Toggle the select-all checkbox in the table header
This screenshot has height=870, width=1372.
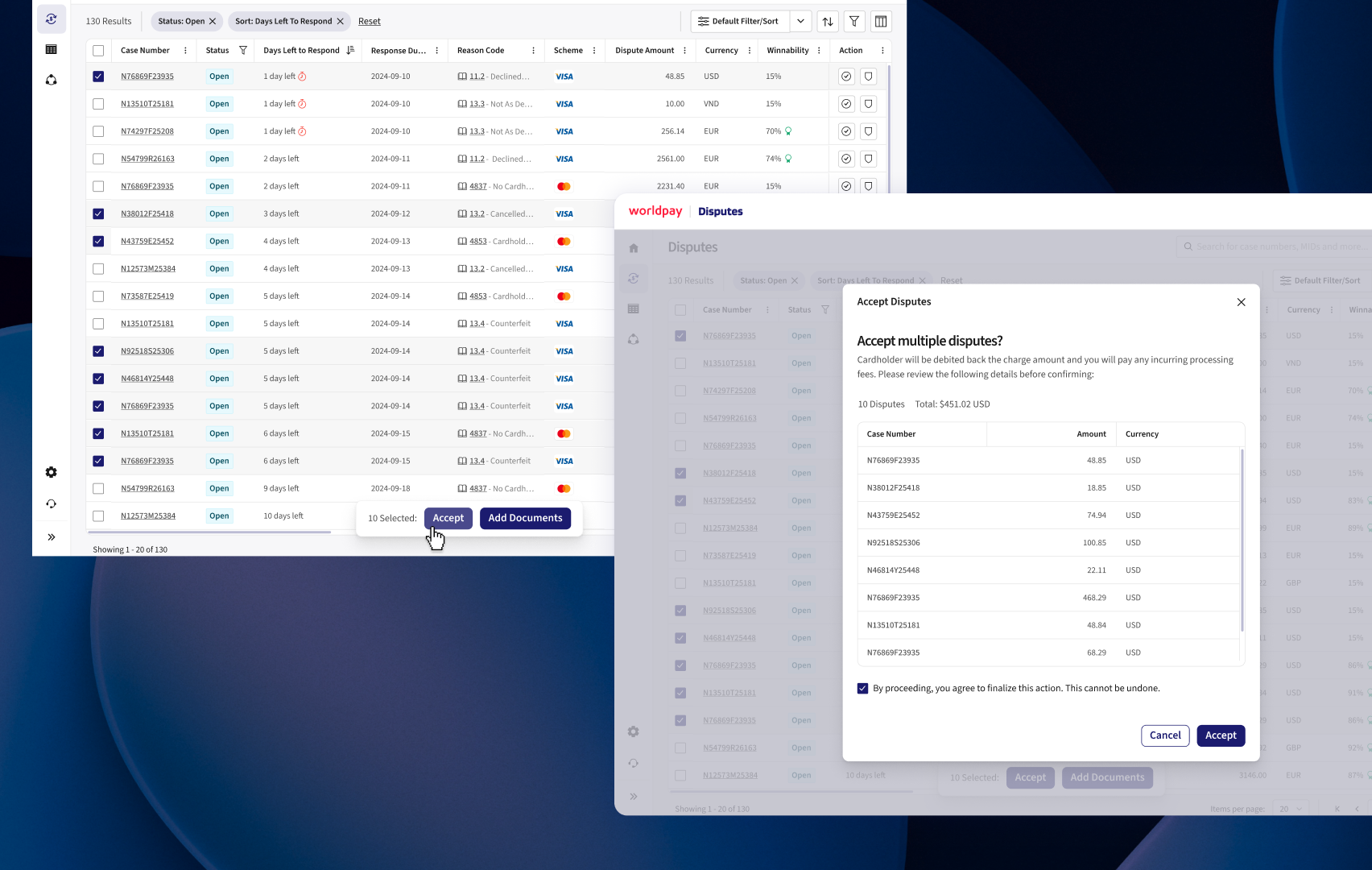[x=98, y=50]
